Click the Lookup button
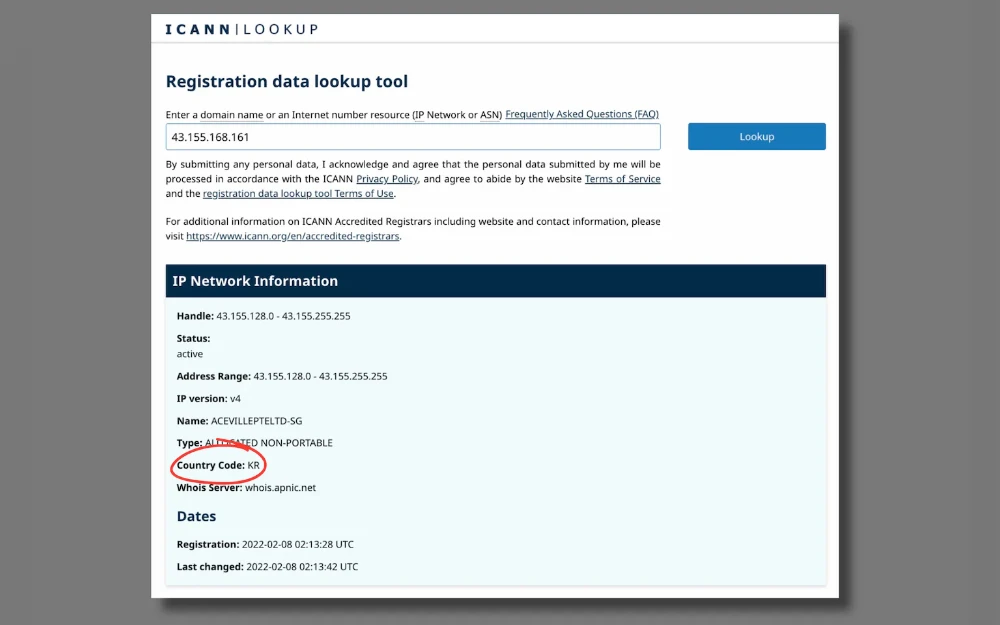 (756, 136)
